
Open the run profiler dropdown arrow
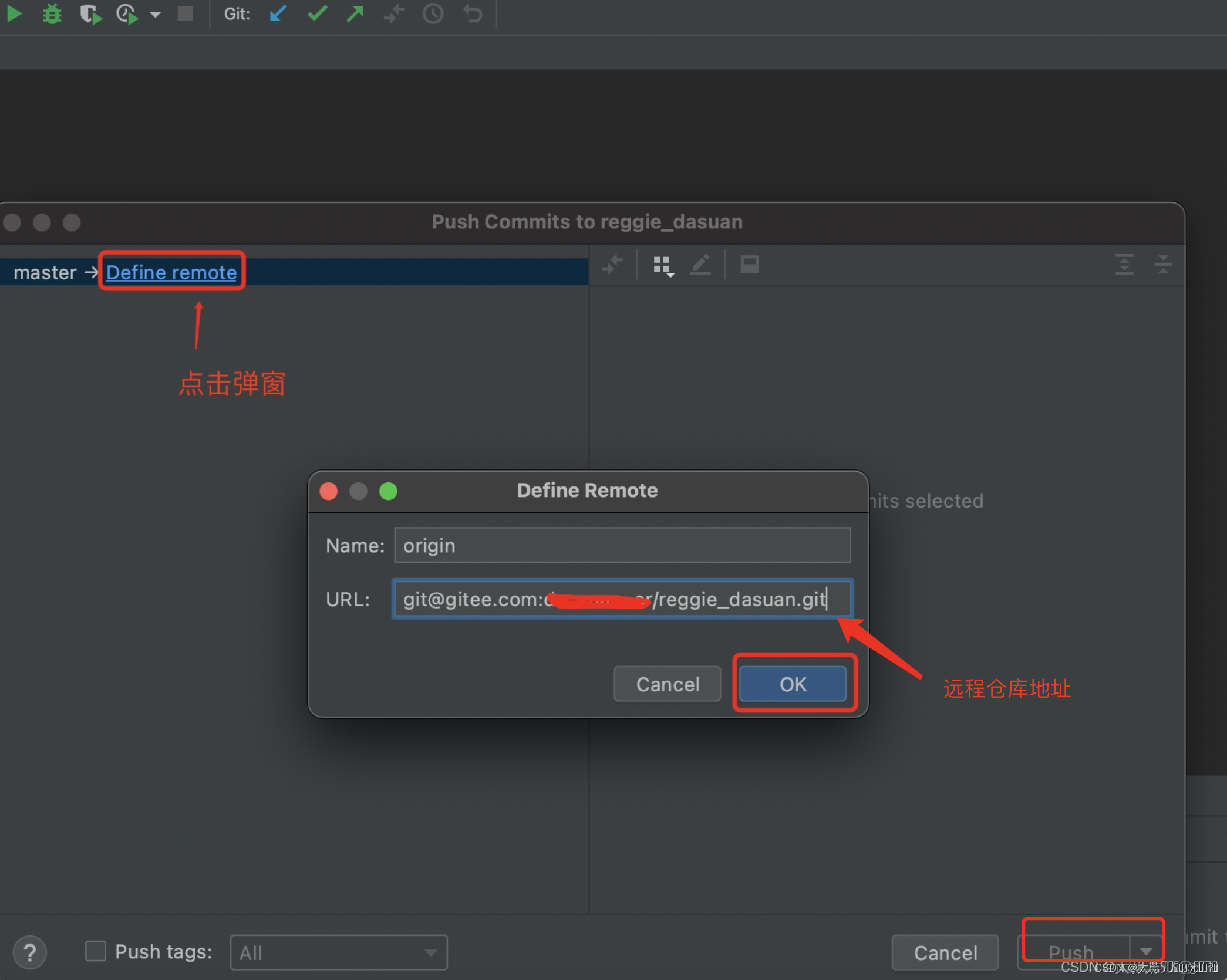coord(155,14)
